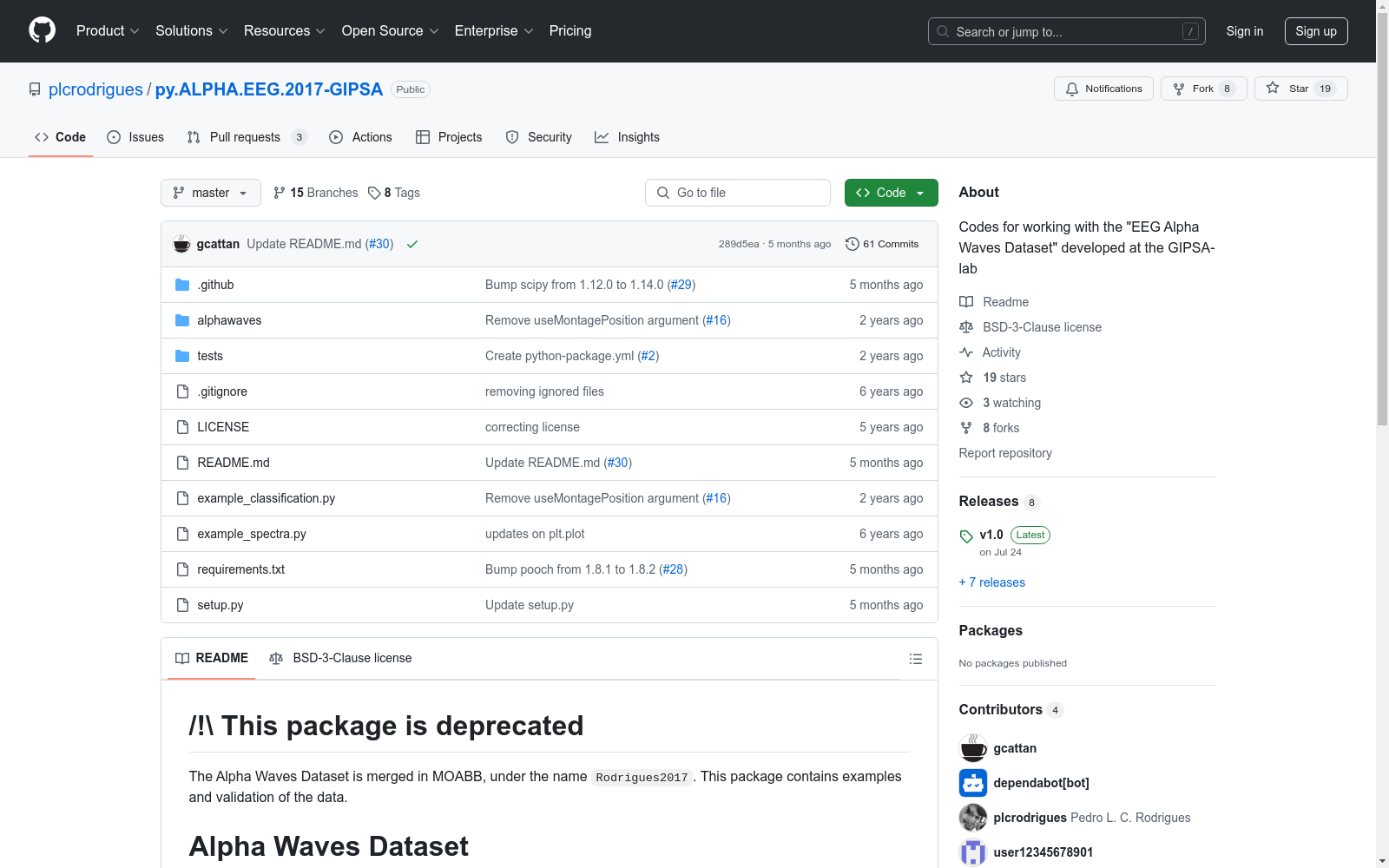The height and width of the screenshot is (868, 1389).
Task: Select the BSD-3-Clause license tab
Action: (x=341, y=658)
